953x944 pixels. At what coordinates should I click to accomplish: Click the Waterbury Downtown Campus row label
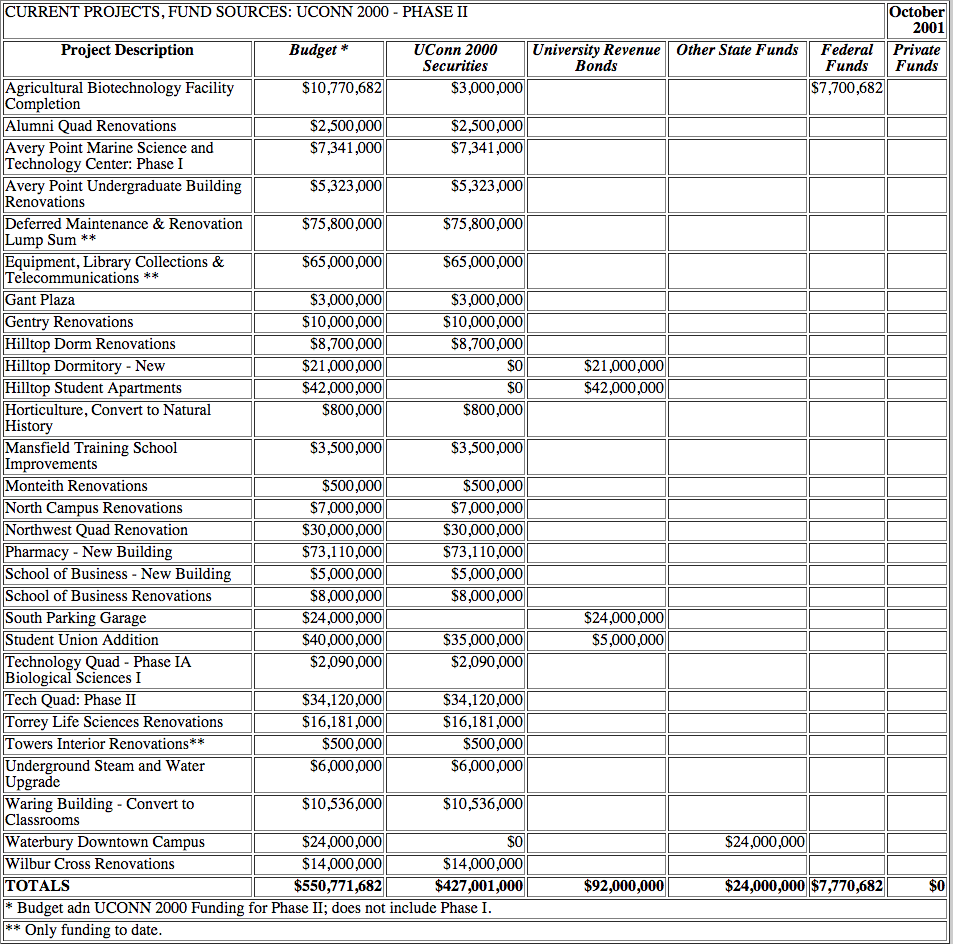105,842
